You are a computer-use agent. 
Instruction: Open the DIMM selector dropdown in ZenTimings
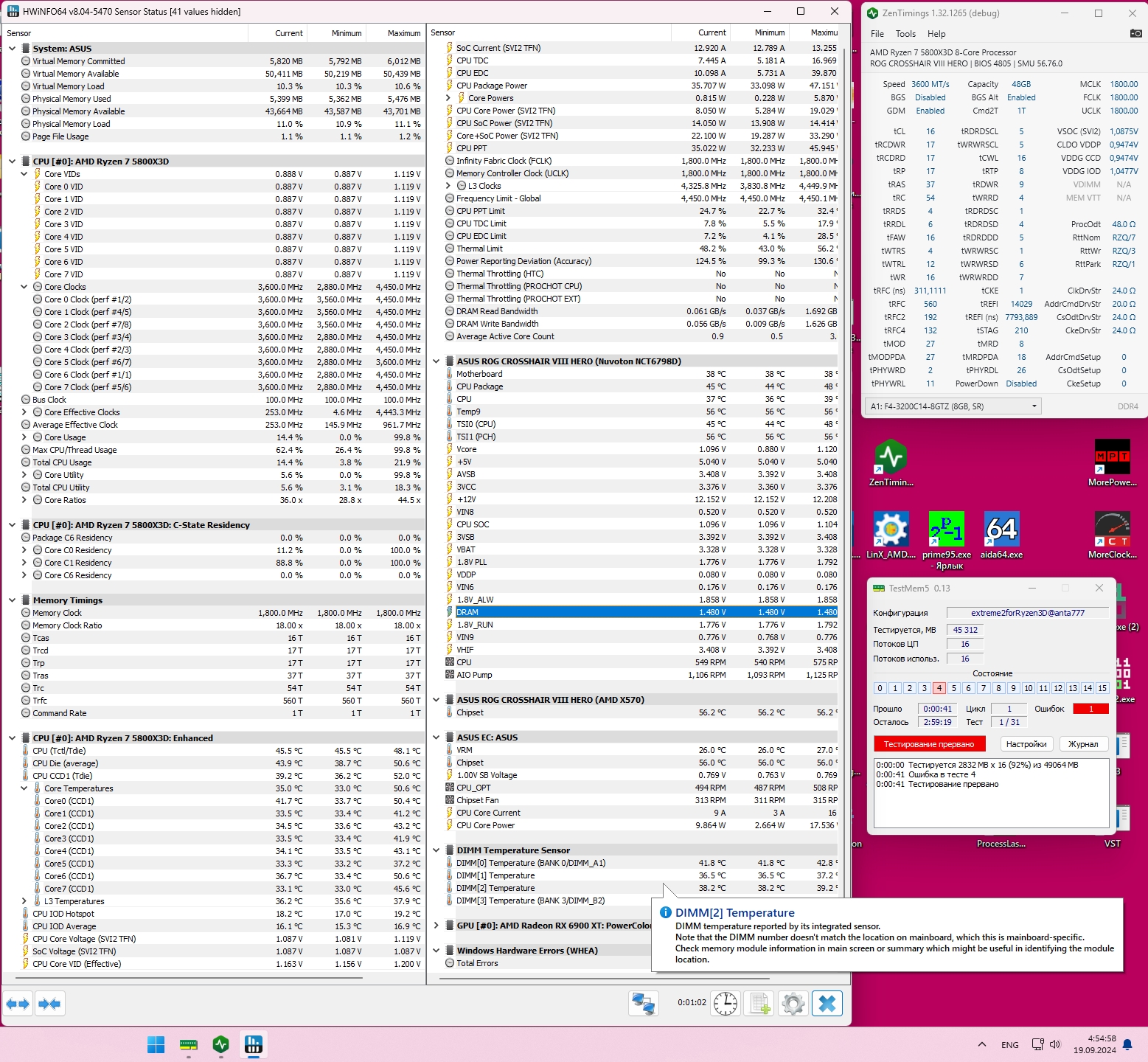pos(953,406)
